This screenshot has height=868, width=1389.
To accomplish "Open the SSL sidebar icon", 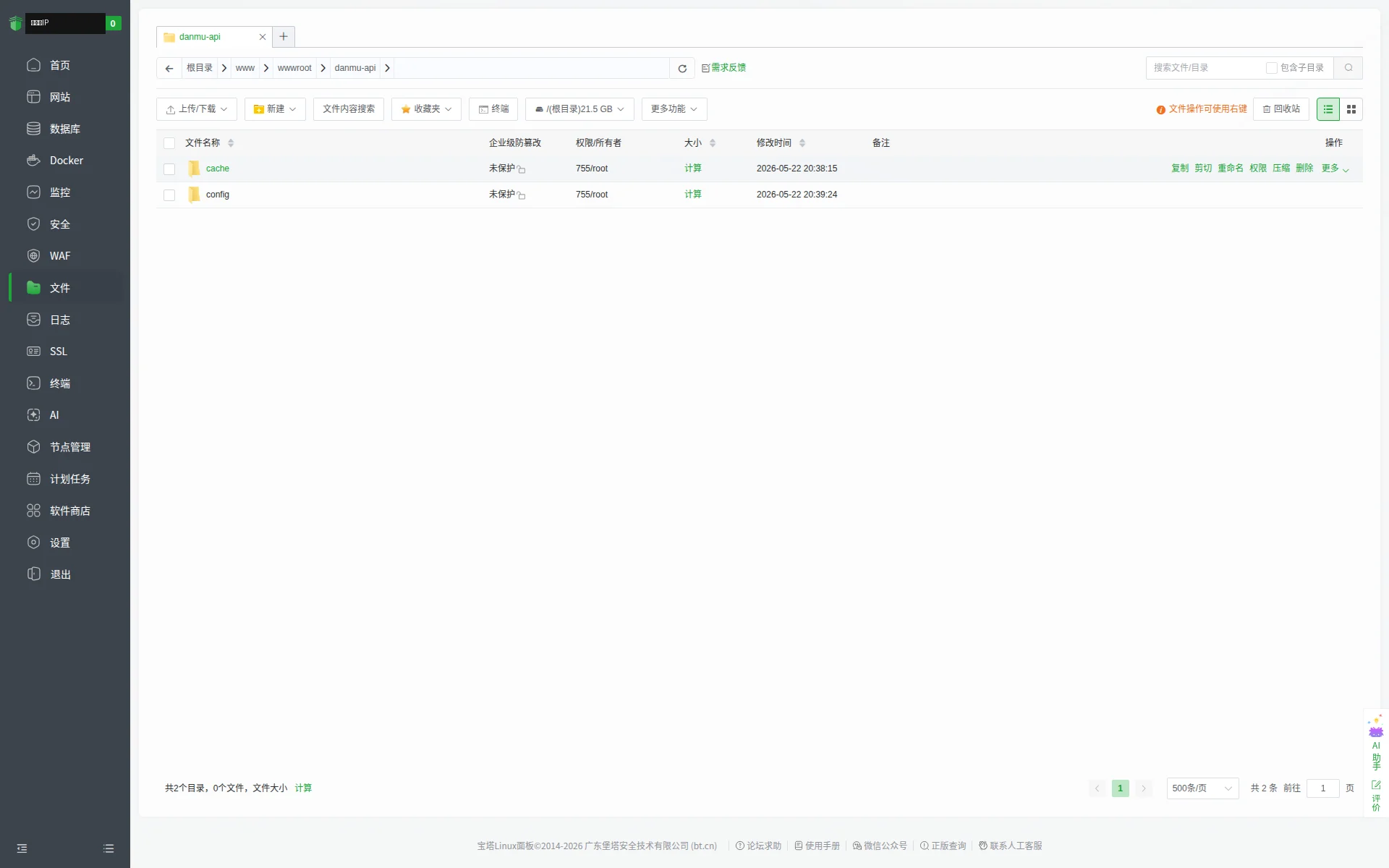I will click(x=33, y=352).
